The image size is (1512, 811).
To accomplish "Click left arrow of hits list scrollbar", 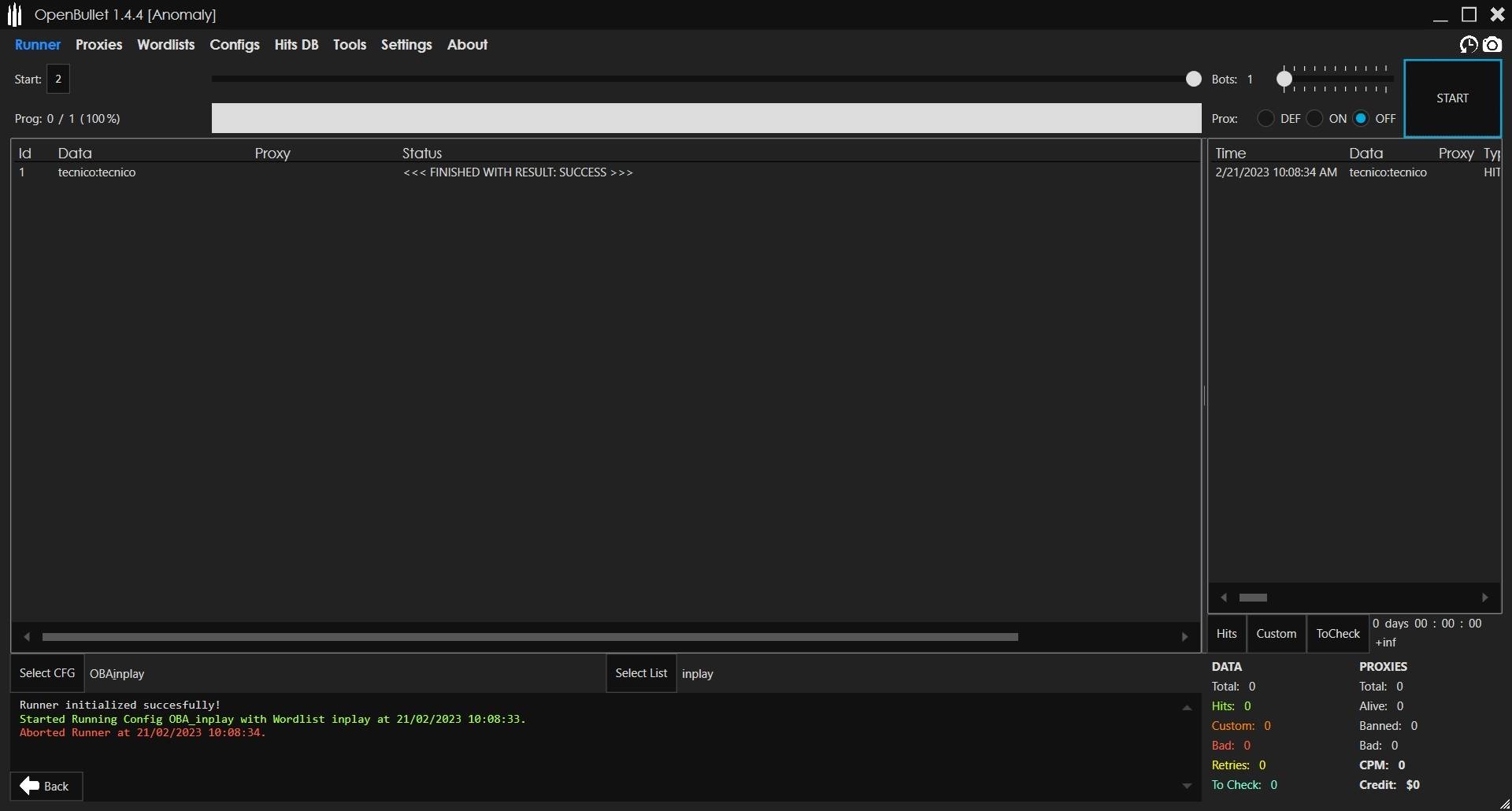I will [1224, 598].
